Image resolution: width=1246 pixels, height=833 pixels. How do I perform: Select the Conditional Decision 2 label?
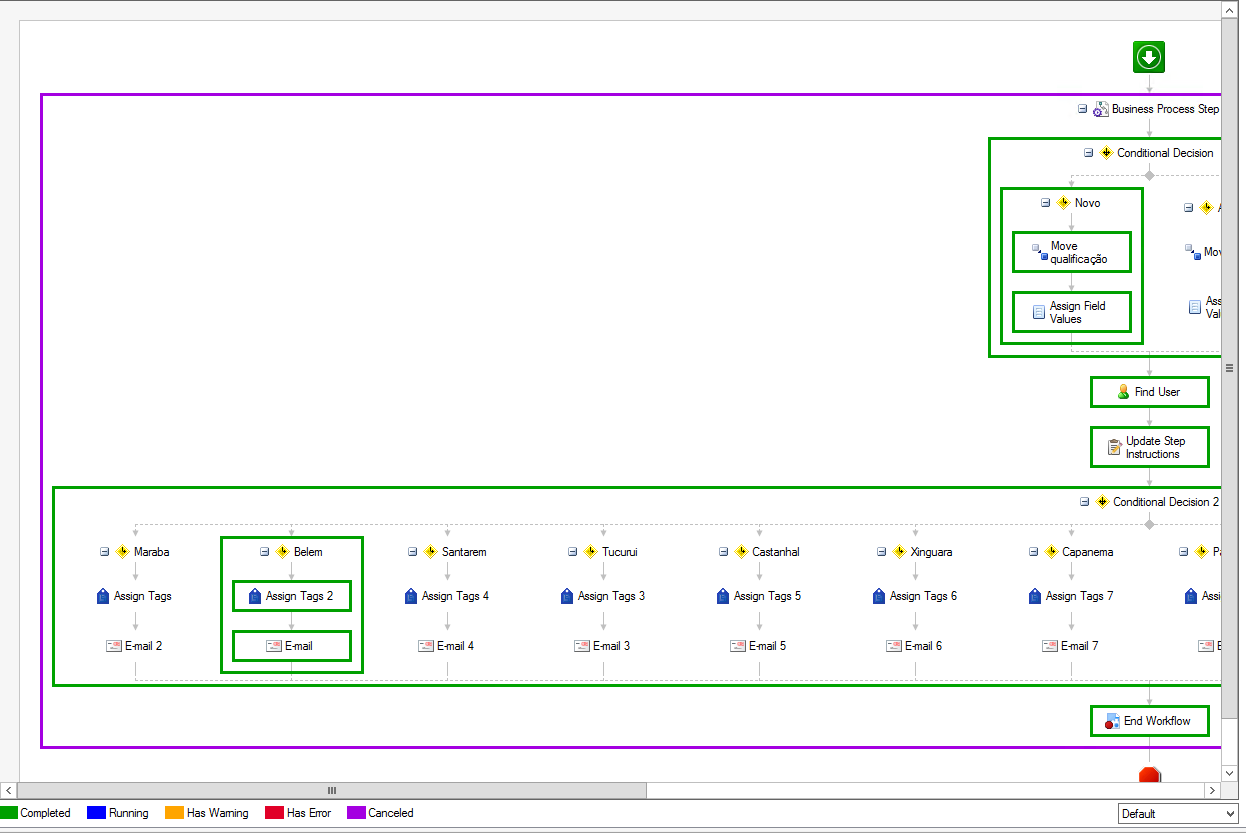pyautogui.click(x=1166, y=502)
